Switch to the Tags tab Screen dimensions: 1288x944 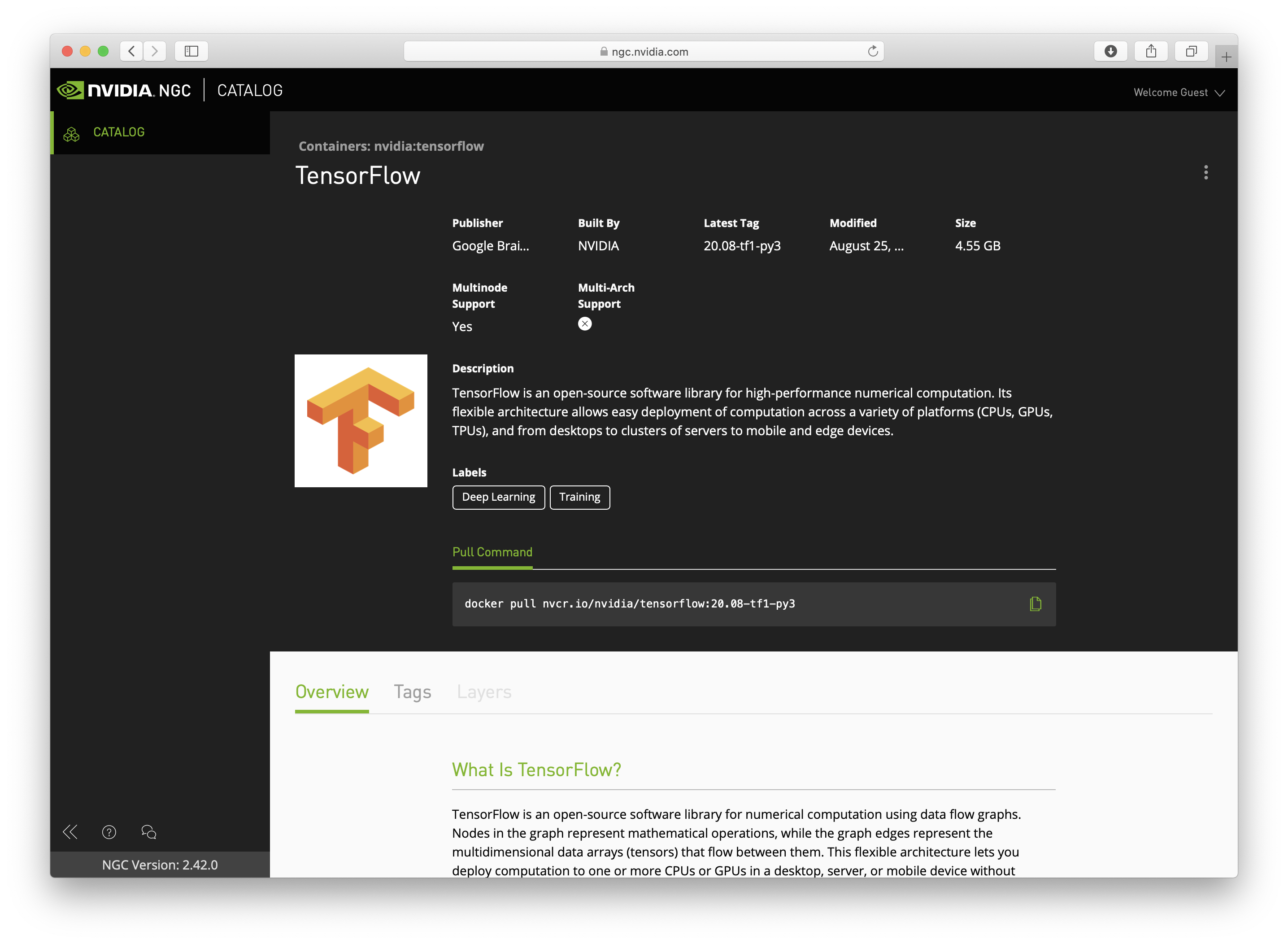[x=413, y=692]
